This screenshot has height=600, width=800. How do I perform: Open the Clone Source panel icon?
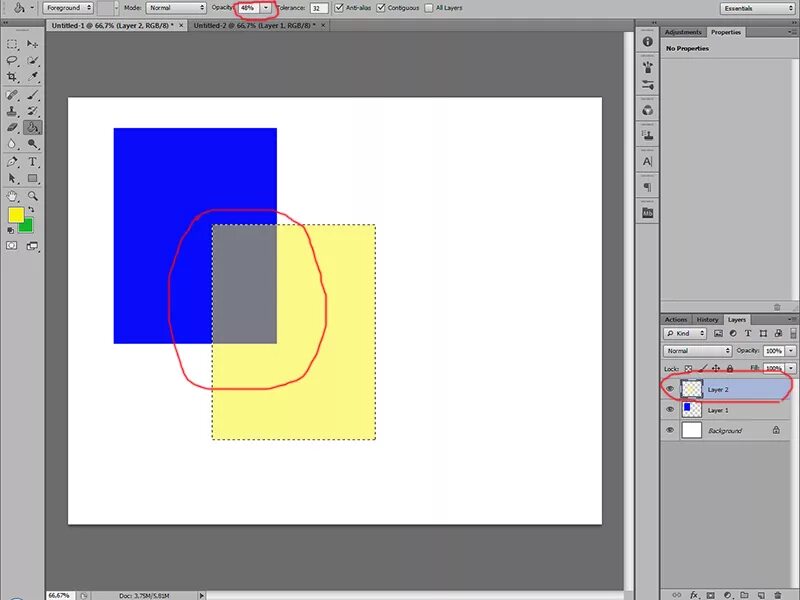click(647, 136)
